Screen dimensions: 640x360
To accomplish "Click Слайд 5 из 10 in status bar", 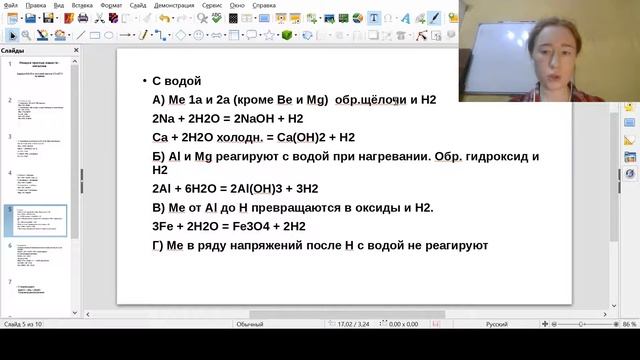I will [x=23, y=324].
